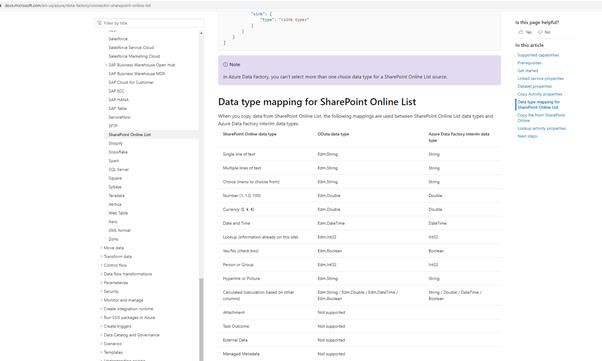Open the Salesforce connector article
The image size is (602, 361).
pyautogui.click(x=118, y=39)
